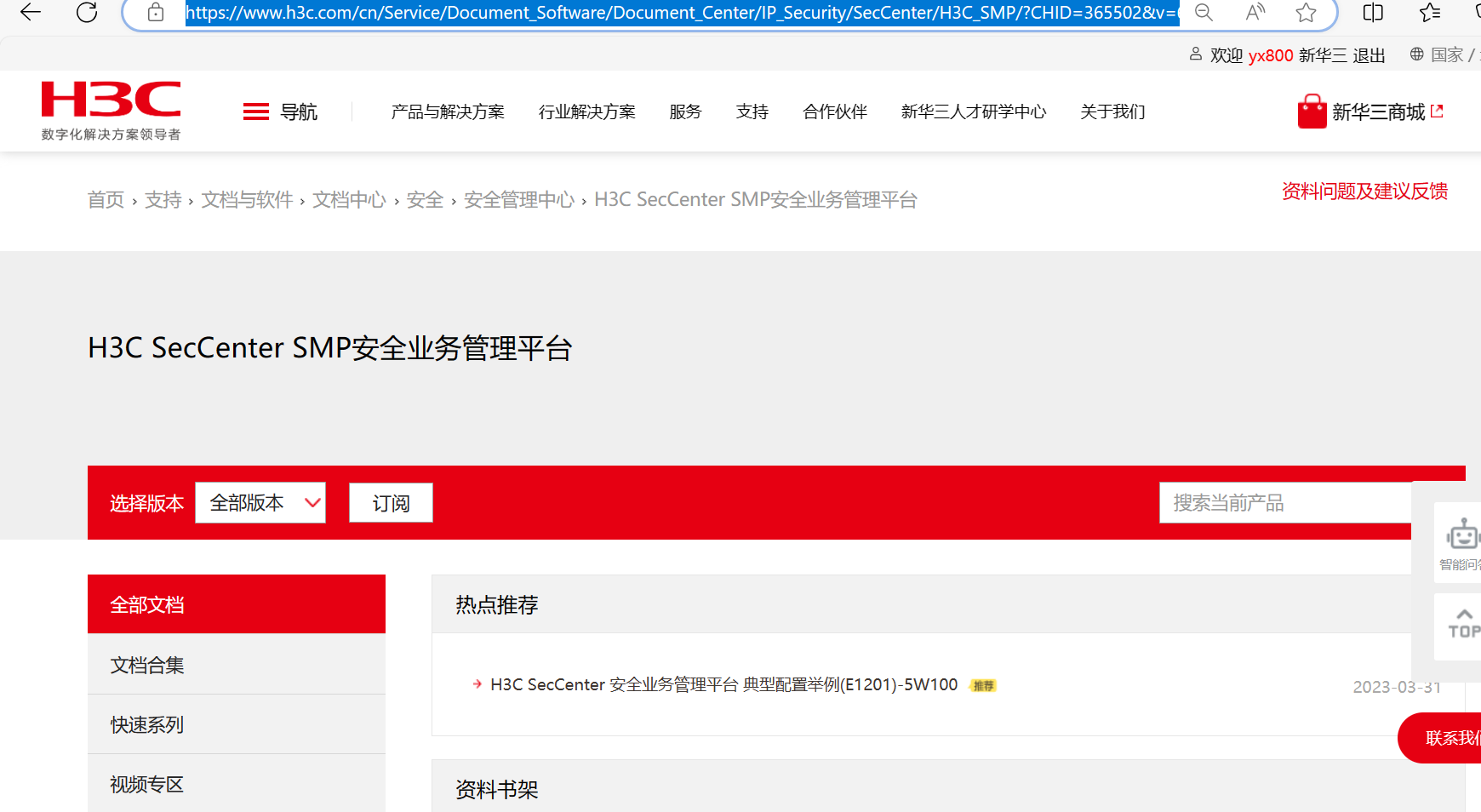Click 安全管理中心 breadcrumb link
The image size is (1481, 812).
coord(519,199)
